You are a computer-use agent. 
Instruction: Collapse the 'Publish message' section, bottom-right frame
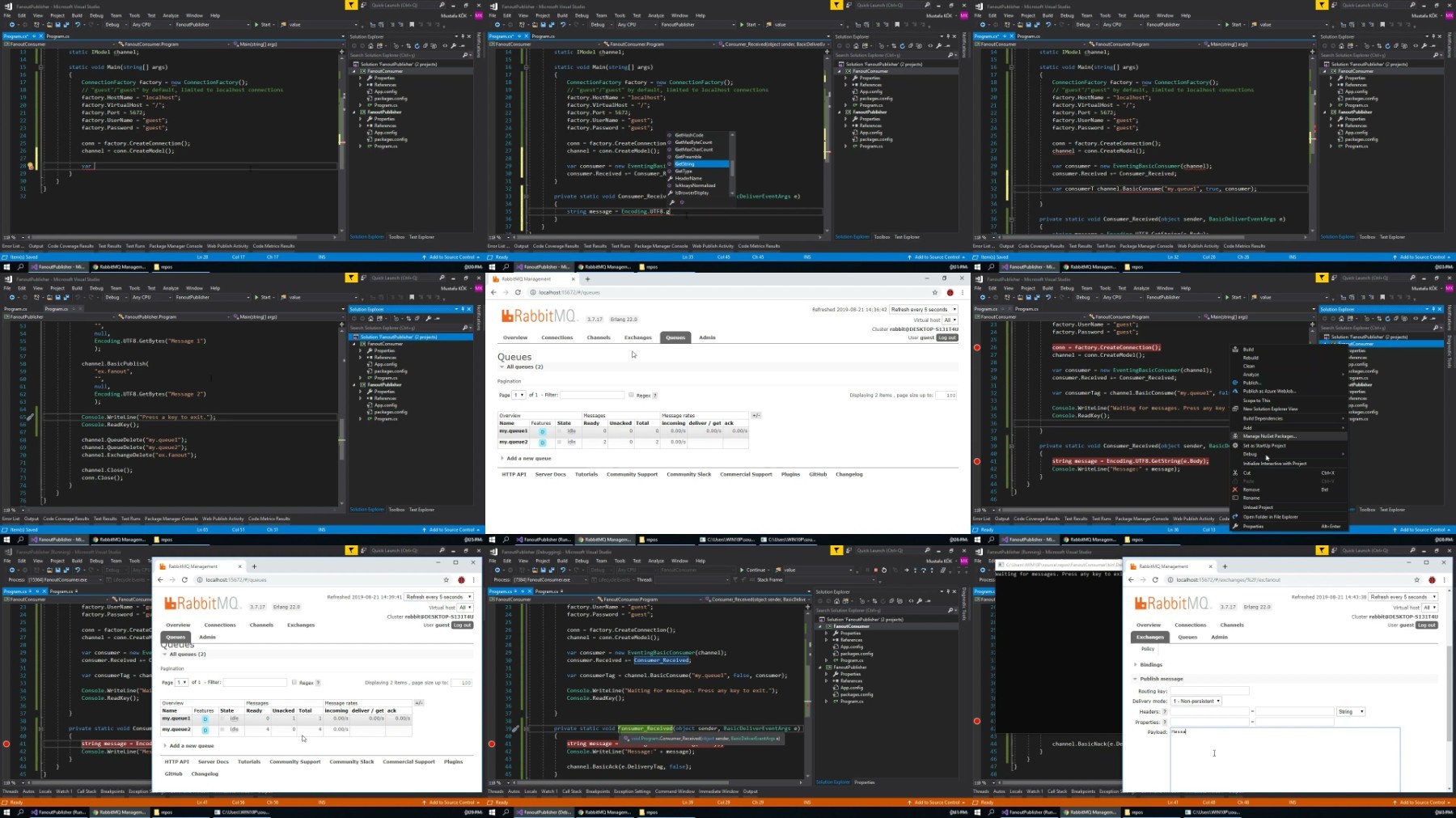coord(1158,679)
